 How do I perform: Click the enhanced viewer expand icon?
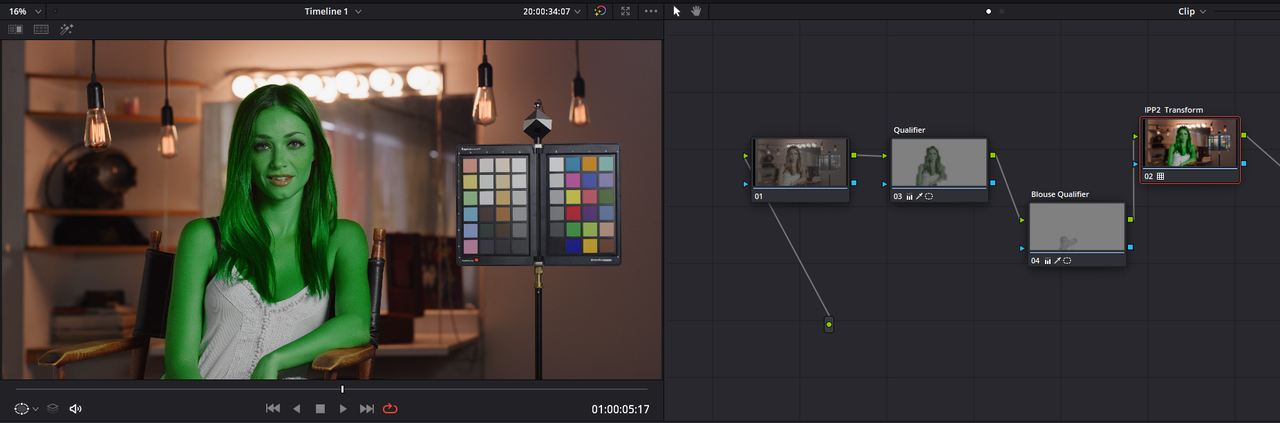[x=626, y=11]
